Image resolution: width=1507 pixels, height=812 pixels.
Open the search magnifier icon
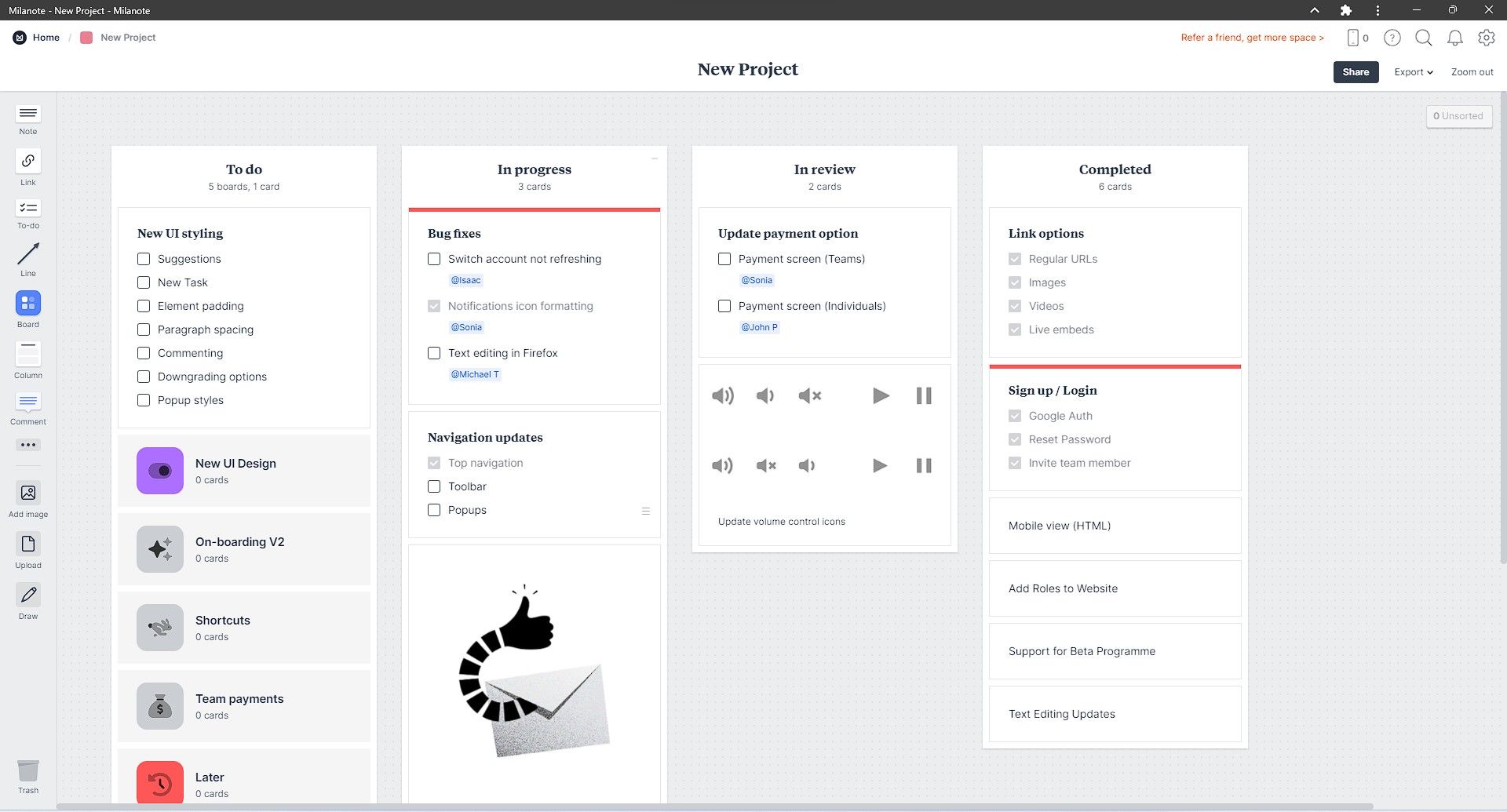[x=1423, y=38]
